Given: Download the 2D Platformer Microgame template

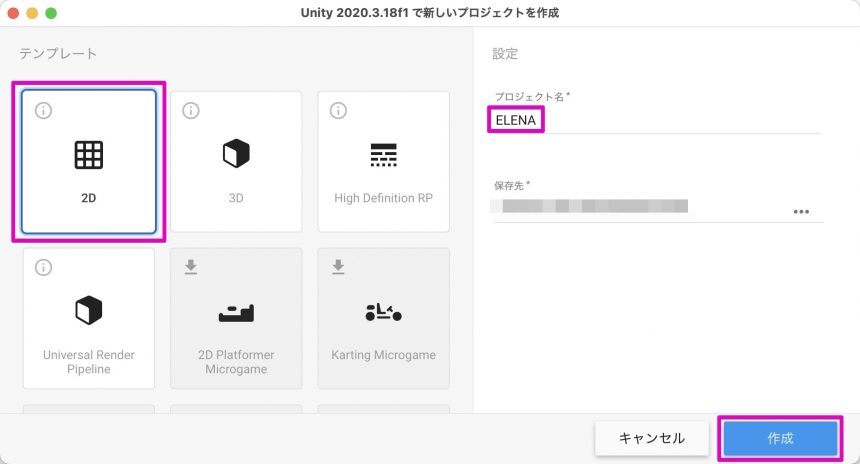Looking at the screenshot, I should click(191, 267).
